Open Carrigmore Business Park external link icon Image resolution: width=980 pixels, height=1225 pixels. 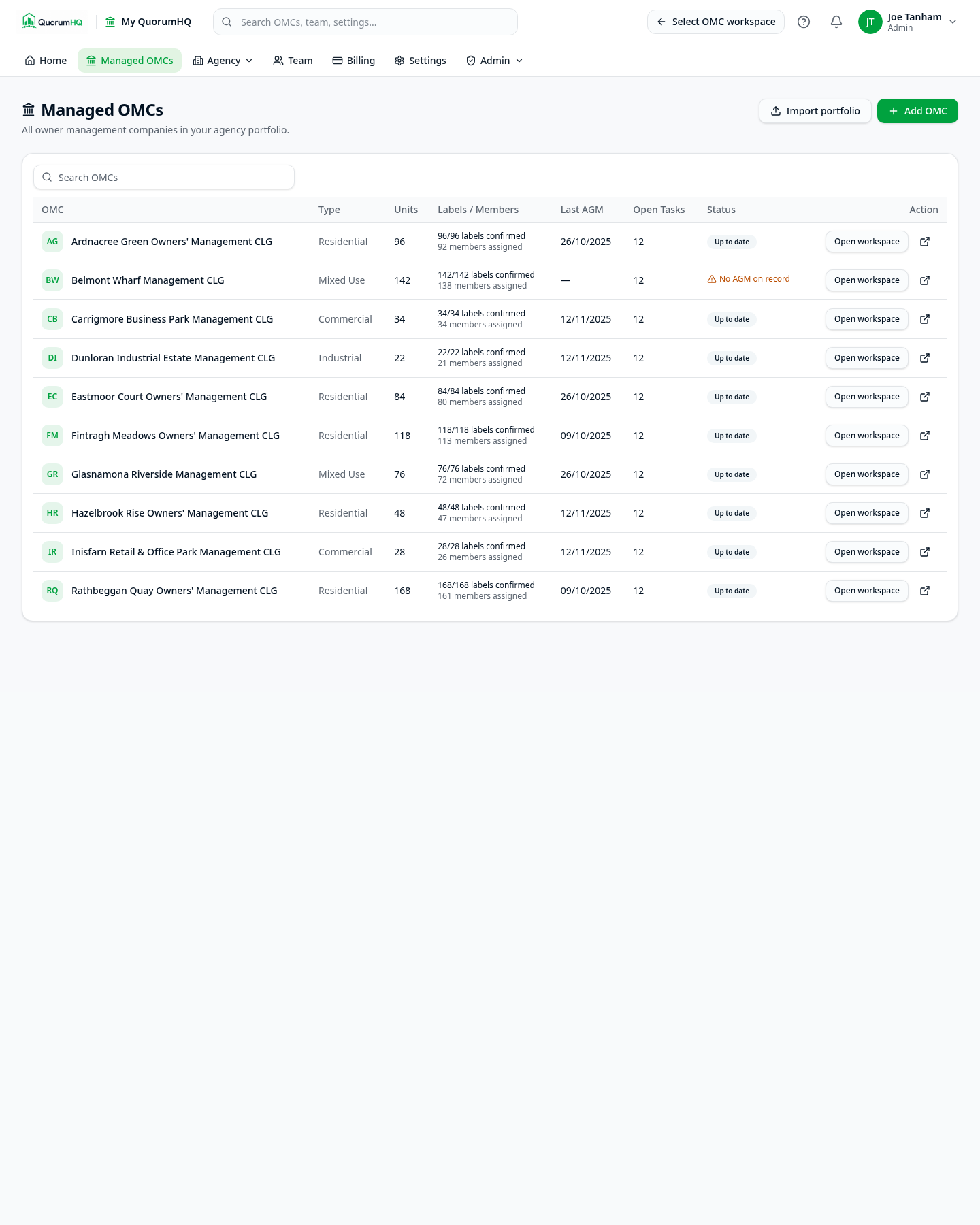tap(925, 319)
